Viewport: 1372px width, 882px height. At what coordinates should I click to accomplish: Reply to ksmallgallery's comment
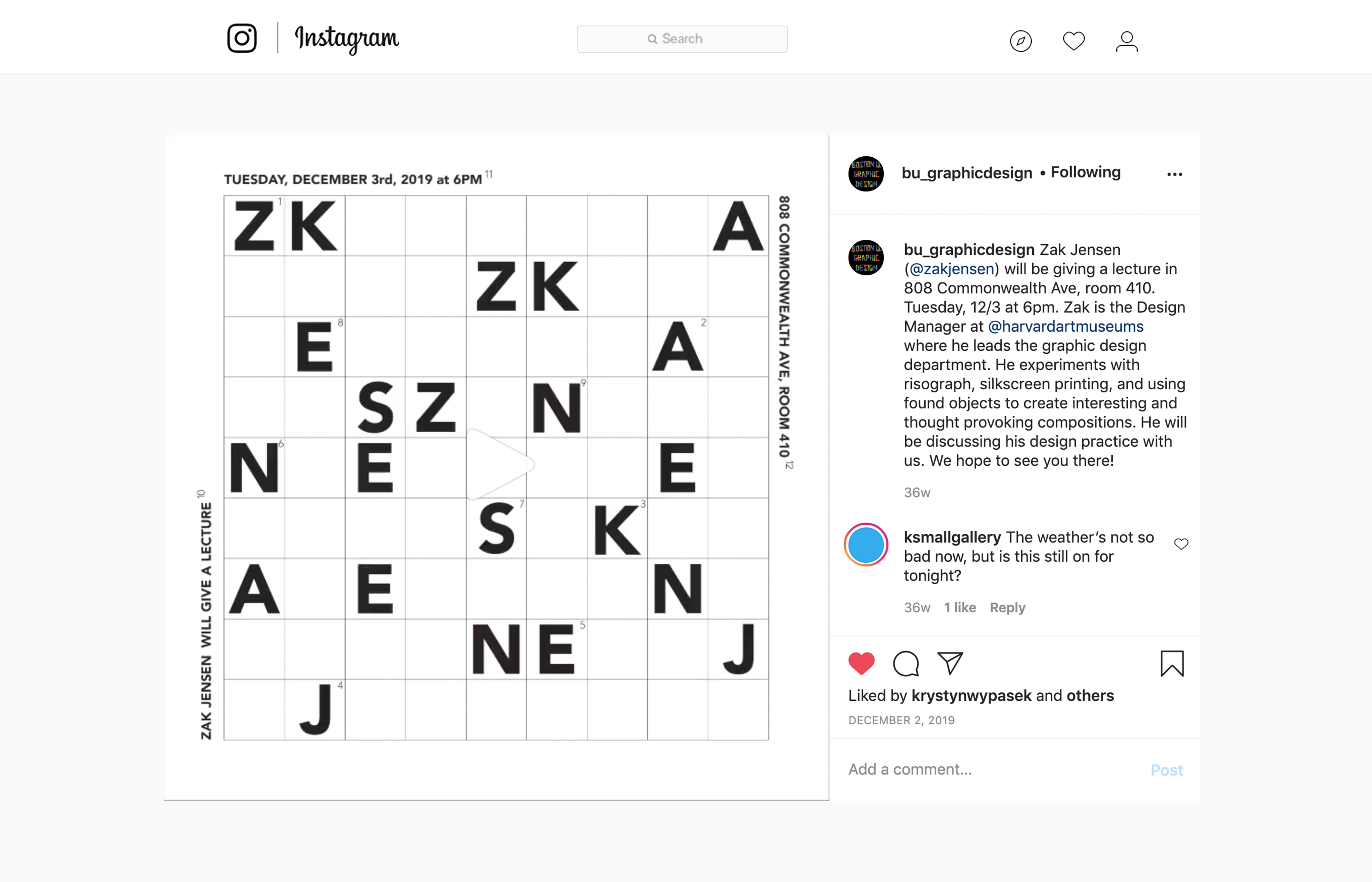pos(1007,608)
